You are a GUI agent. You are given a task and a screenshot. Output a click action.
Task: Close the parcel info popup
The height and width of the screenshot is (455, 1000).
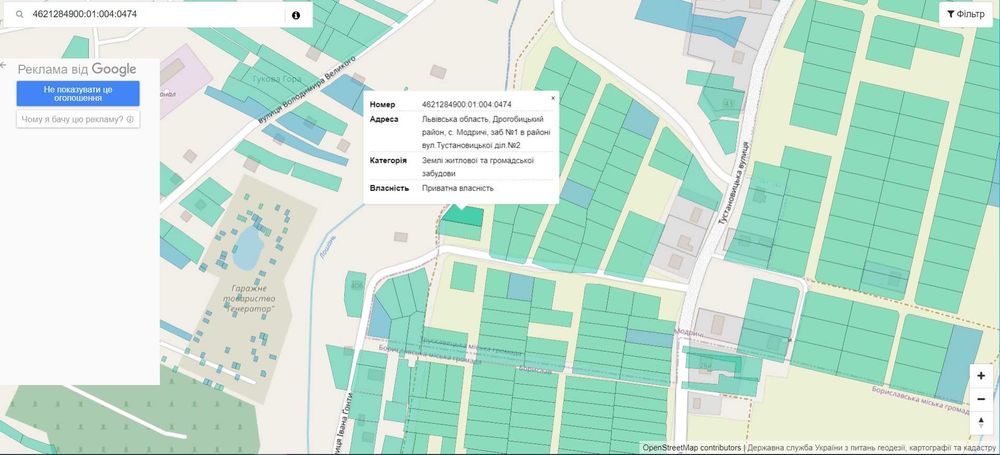pyautogui.click(x=553, y=98)
